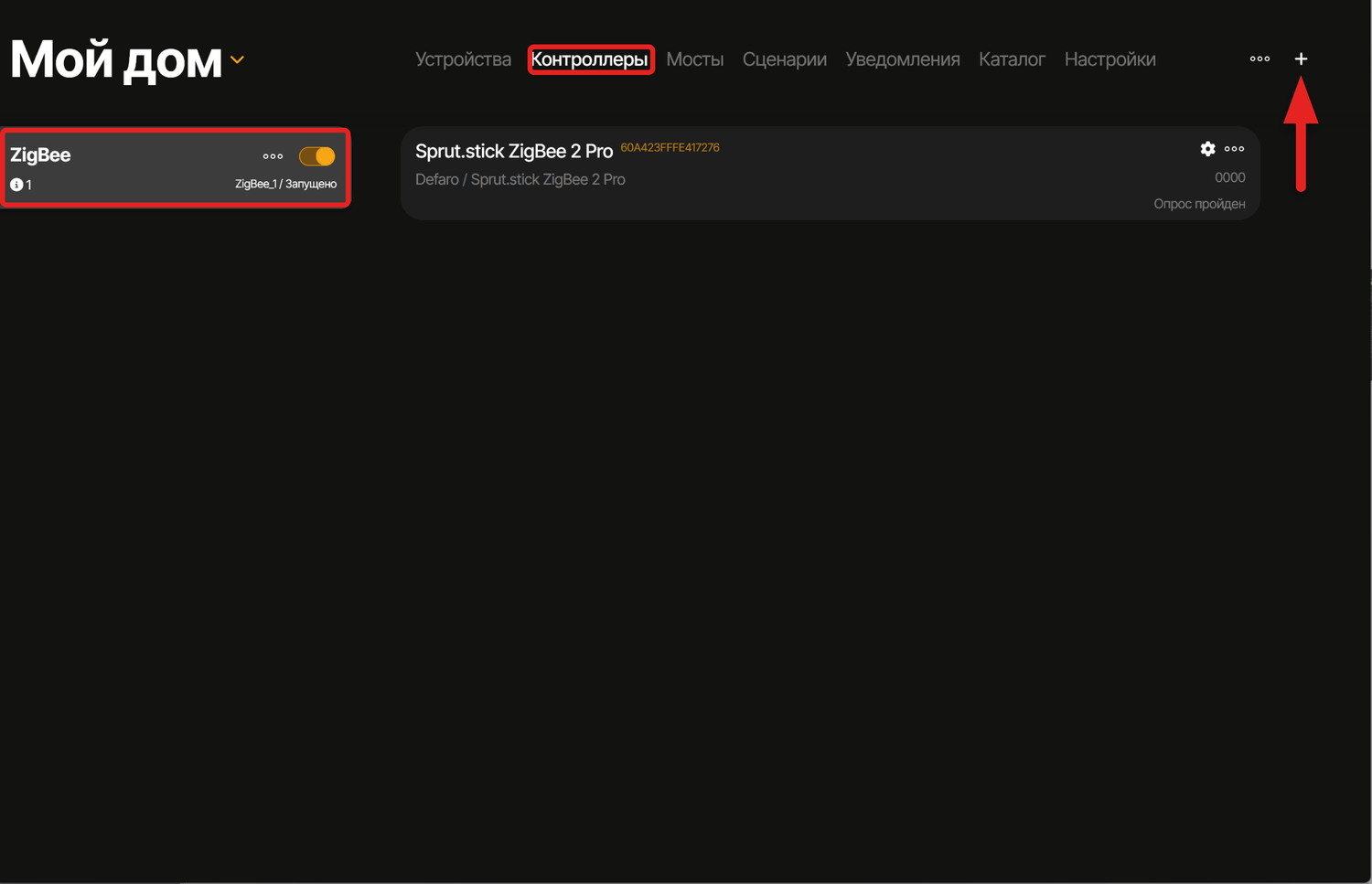Expand the Мой дом dropdown chevron
Image resolution: width=1372 pixels, height=884 pixels.
click(237, 60)
